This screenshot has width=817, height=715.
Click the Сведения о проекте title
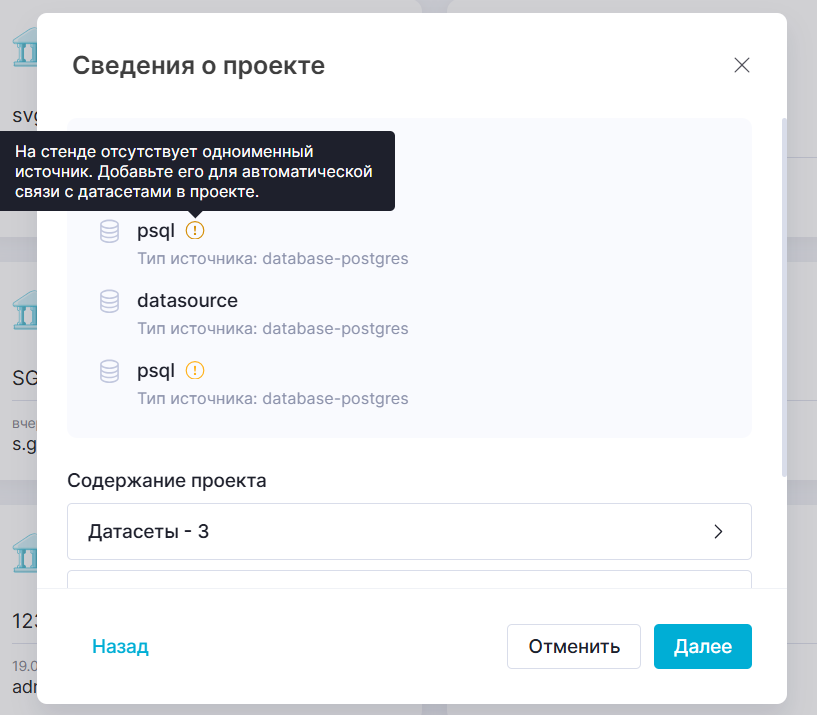click(x=198, y=67)
